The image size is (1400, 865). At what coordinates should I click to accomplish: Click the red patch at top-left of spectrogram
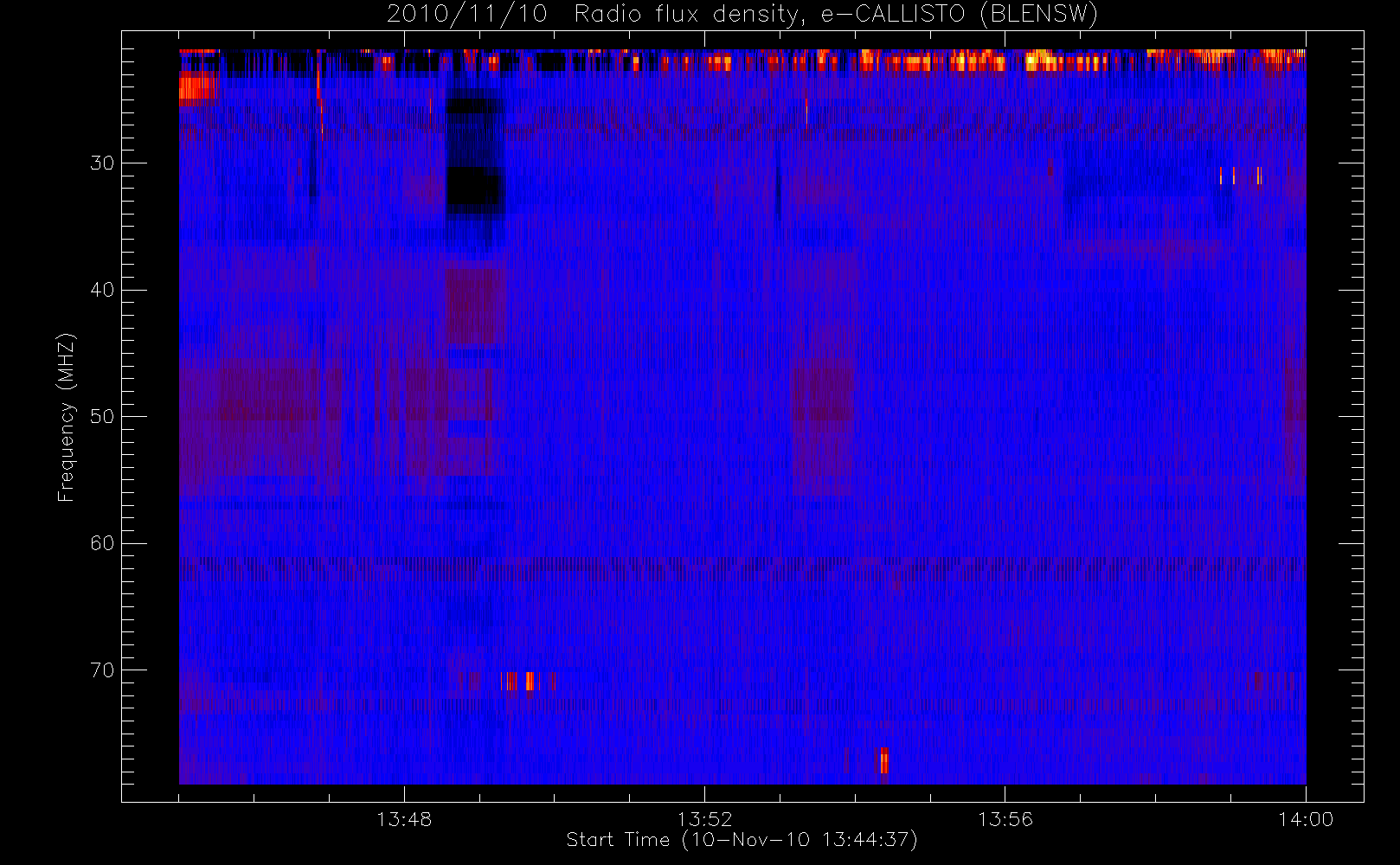coord(198,88)
